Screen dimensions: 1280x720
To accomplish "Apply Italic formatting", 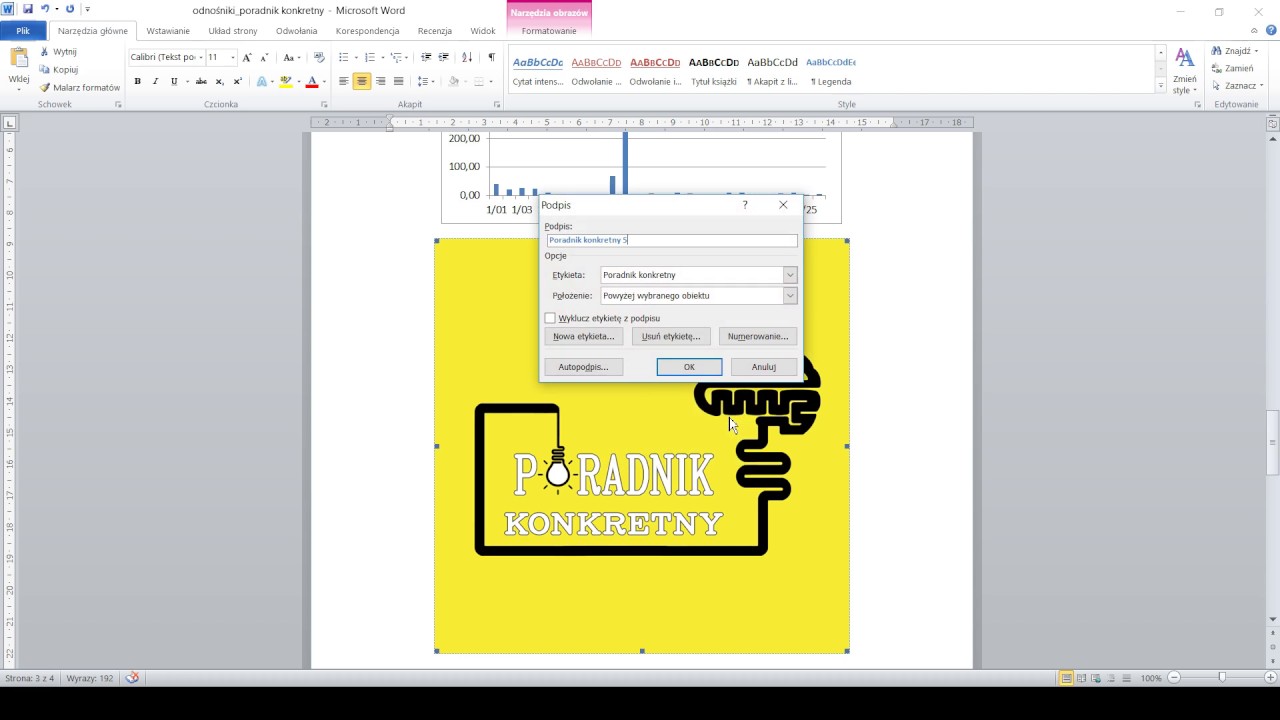I will pos(155,81).
